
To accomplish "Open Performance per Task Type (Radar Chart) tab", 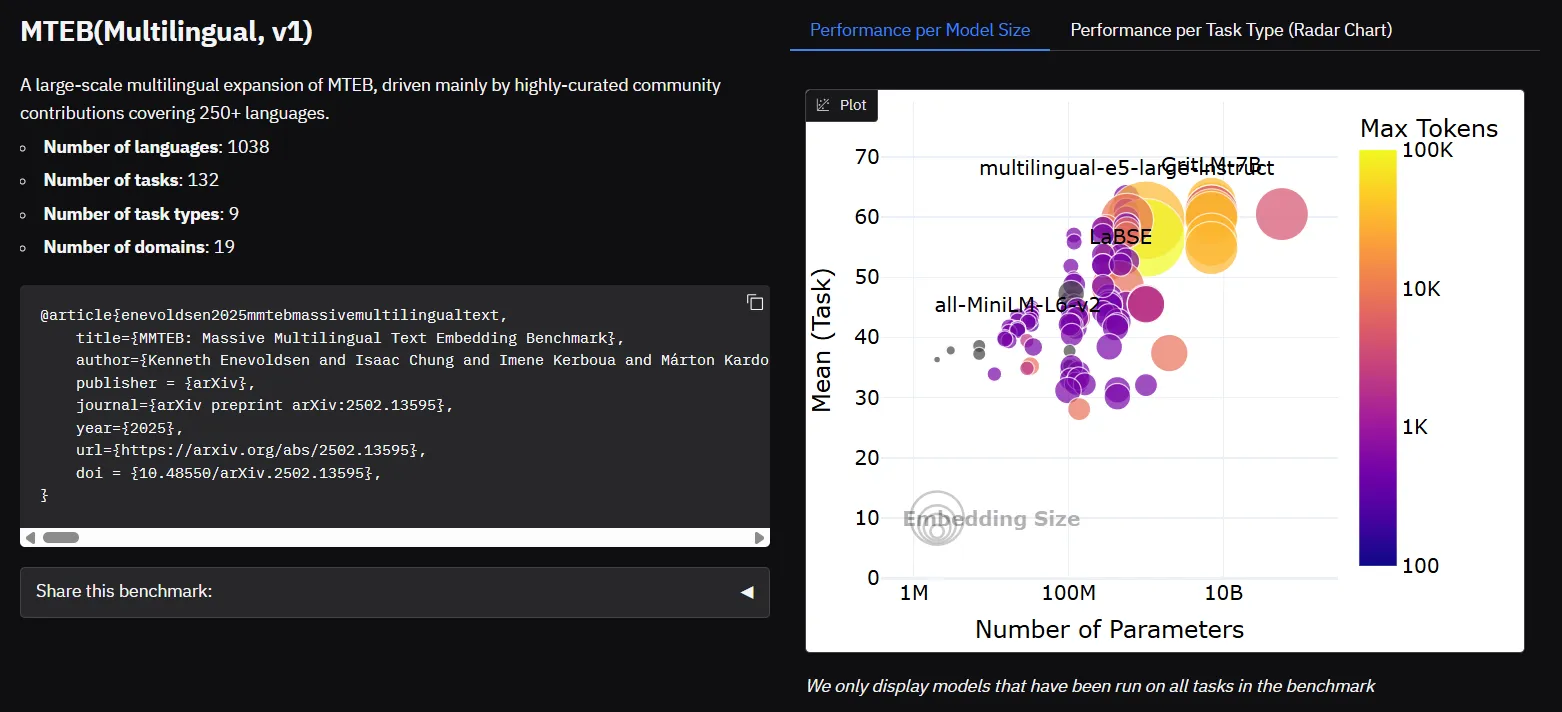I will 1231,30.
